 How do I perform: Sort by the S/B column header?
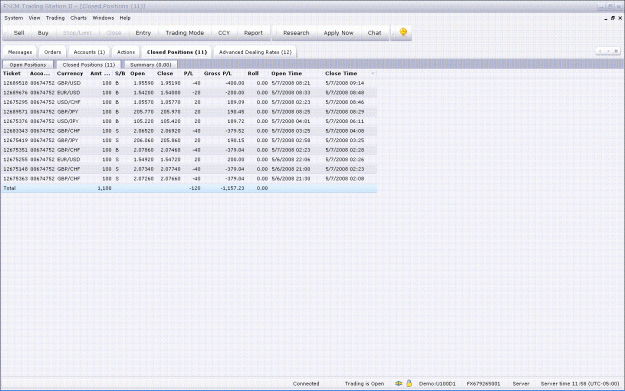coord(120,73)
